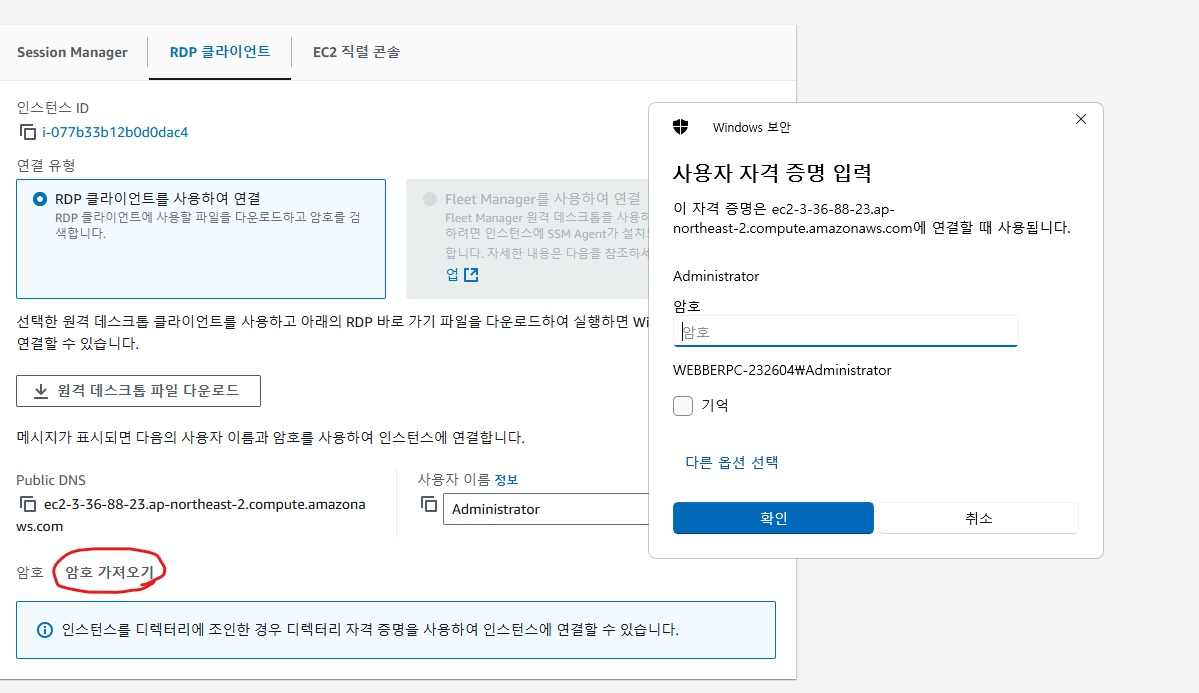1199x693 pixels.
Task: Copy the instance ID with copy icon
Action: point(28,132)
